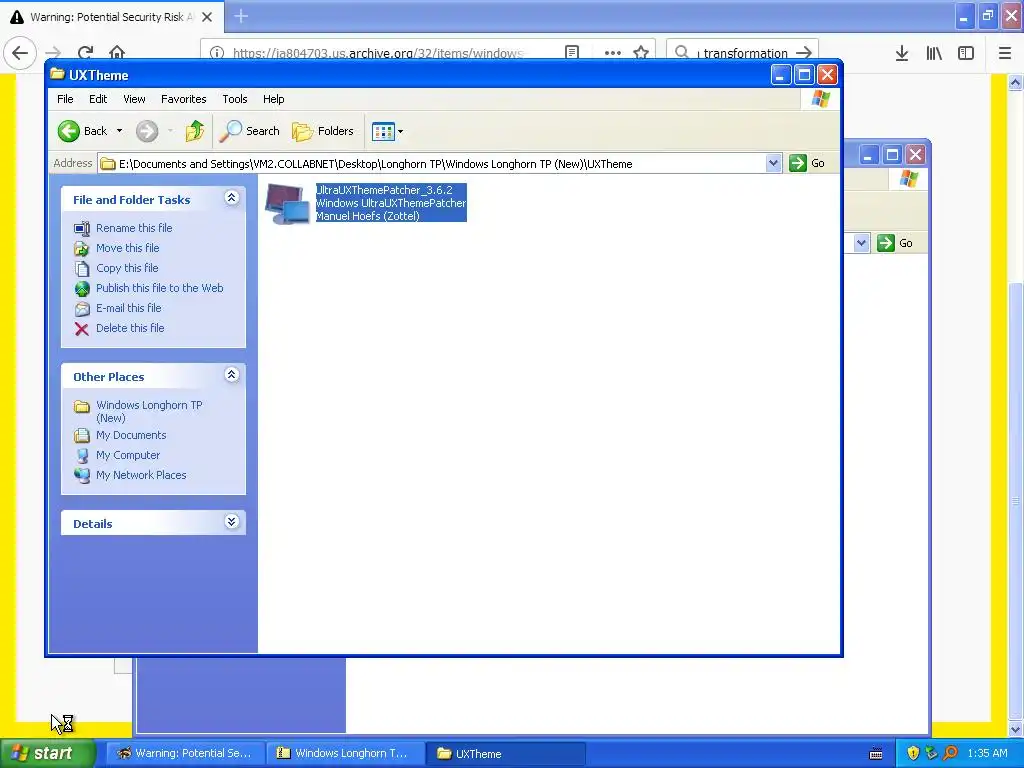Click site information icon in URL bar
The width and height of the screenshot is (1024, 768).
pos(217,53)
